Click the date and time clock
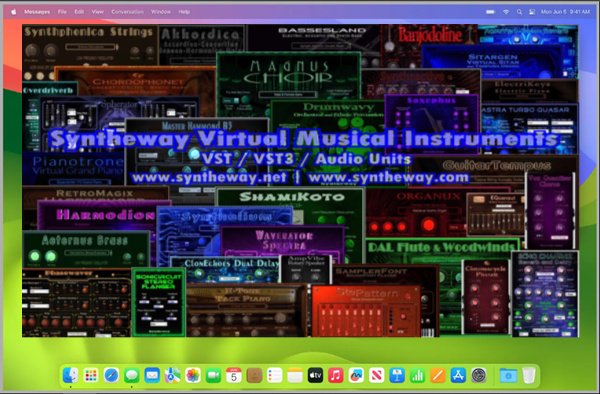The height and width of the screenshot is (394, 600). tap(565, 12)
